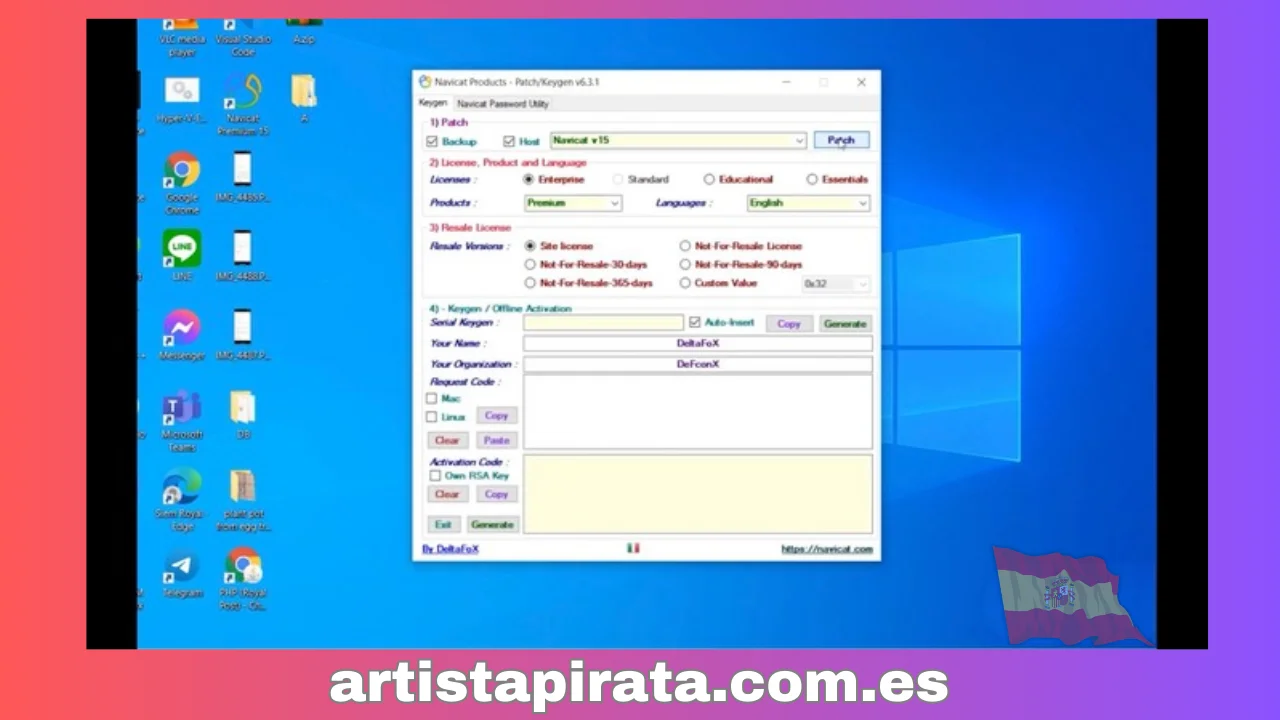
Task: Launch Telegram desktop shortcut
Action: click(182, 573)
